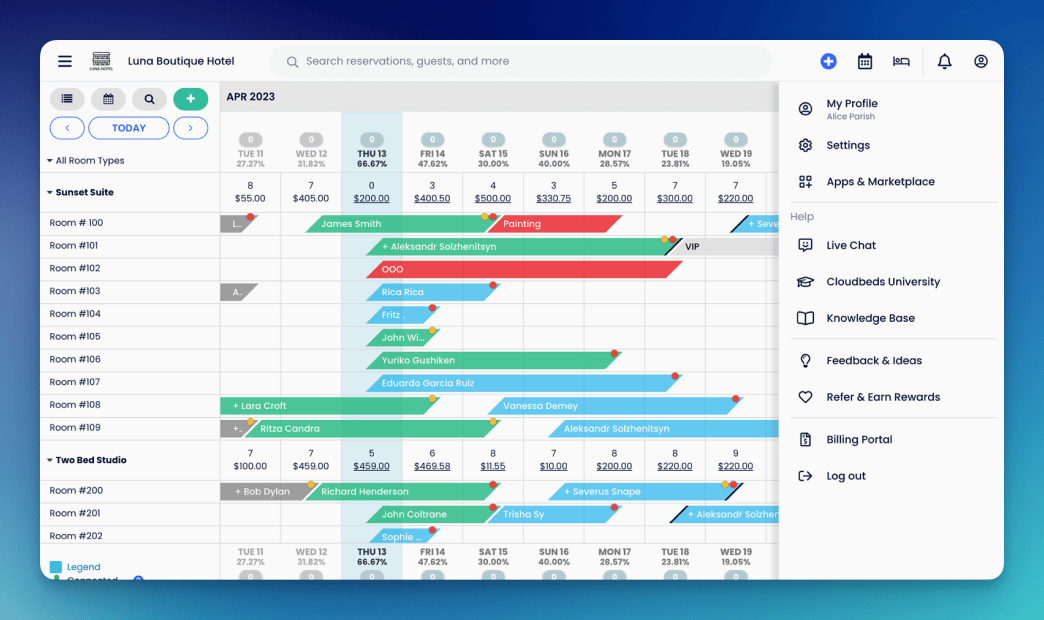Click the green add reservation button
Screen dimensions: 1044x620
(190, 99)
